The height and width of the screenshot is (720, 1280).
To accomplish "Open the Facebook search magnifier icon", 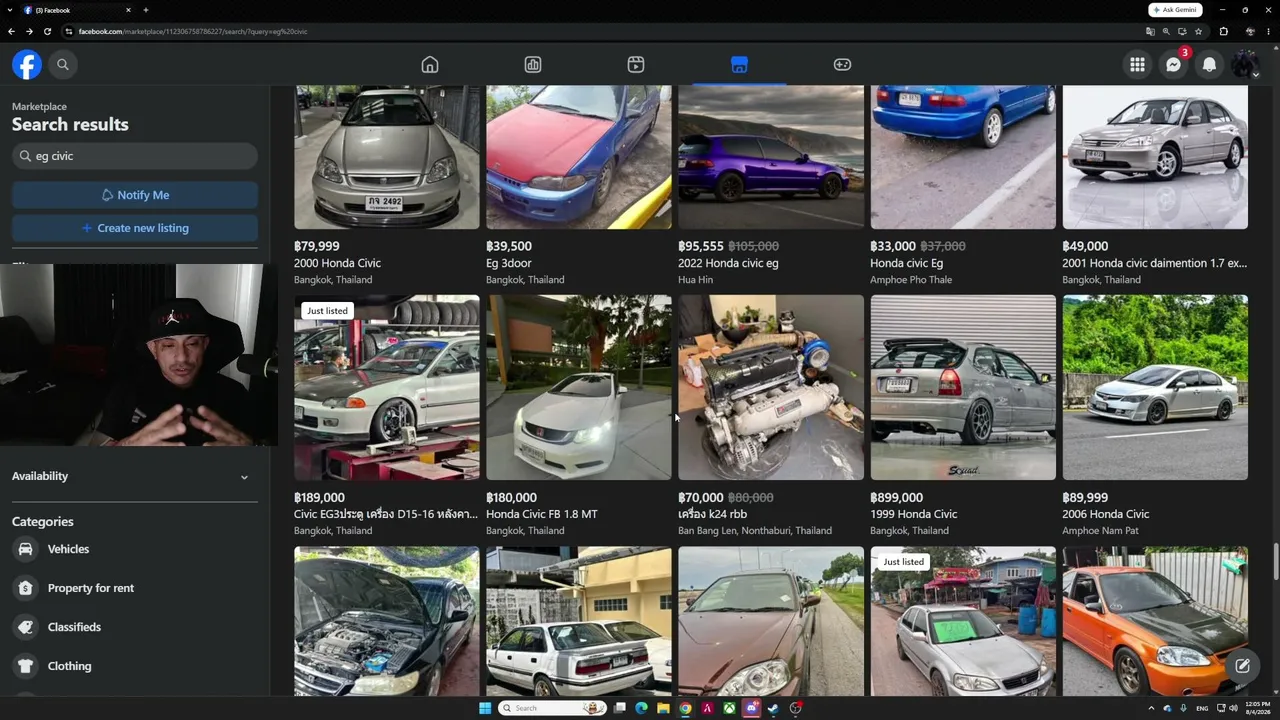I will pyautogui.click(x=63, y=65).
